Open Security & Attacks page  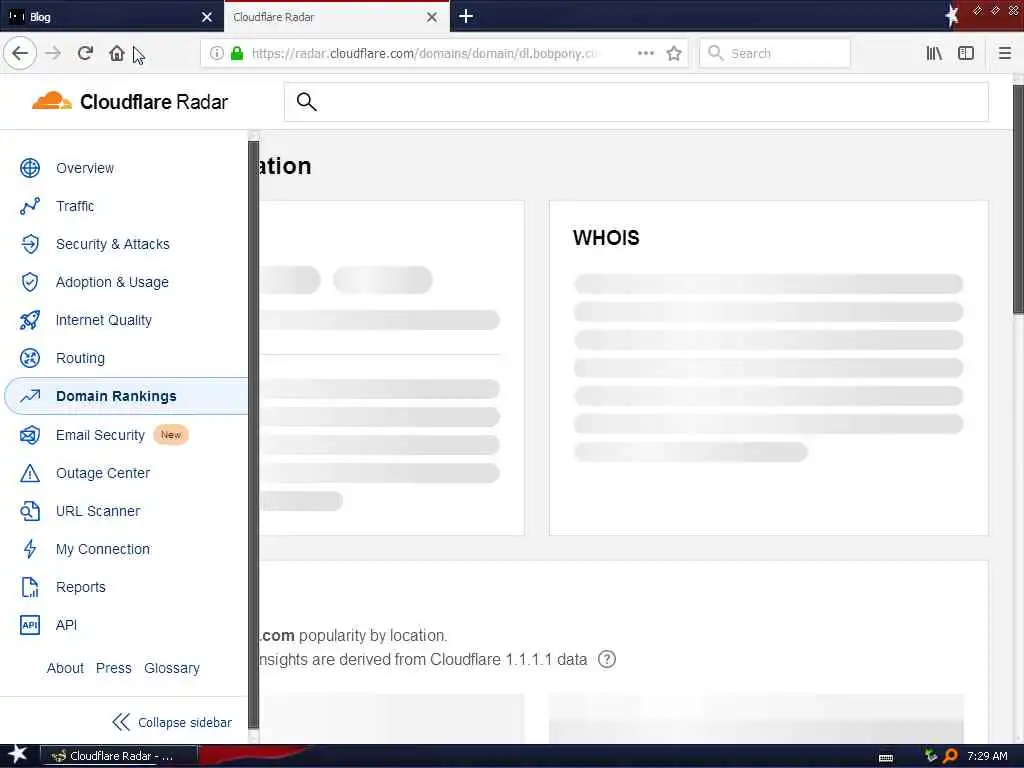pyautogui.click(x=112, y=244)
